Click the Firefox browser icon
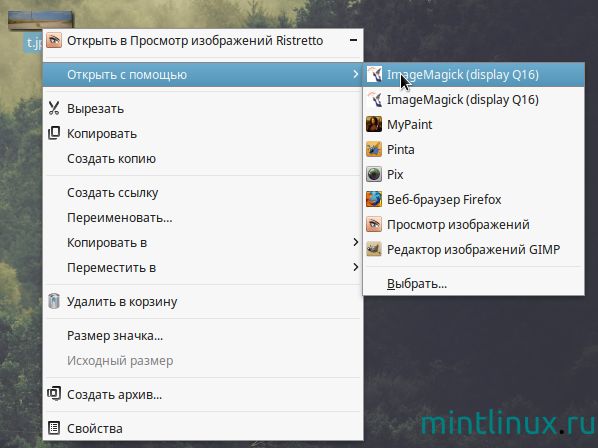Viewport: 598px width, 448px height. tap(374, 199)
